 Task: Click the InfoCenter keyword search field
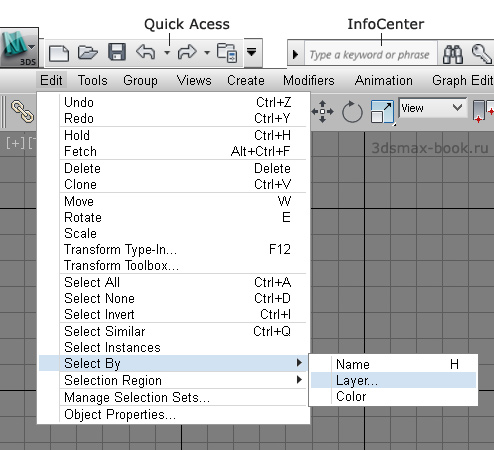(x=370, y=54)
